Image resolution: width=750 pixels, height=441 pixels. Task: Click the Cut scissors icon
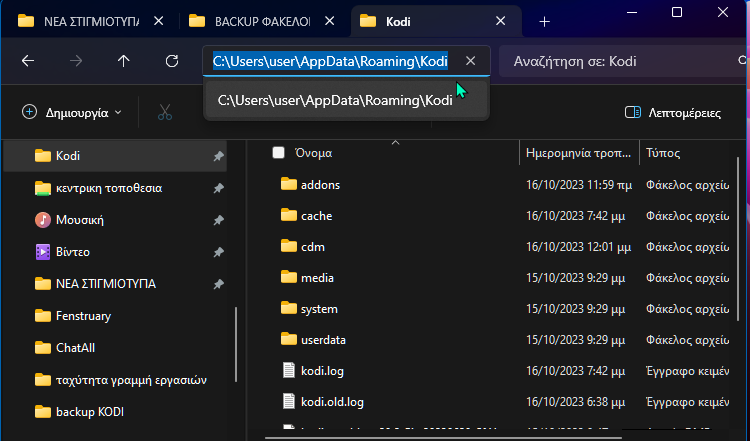point(165,113)
